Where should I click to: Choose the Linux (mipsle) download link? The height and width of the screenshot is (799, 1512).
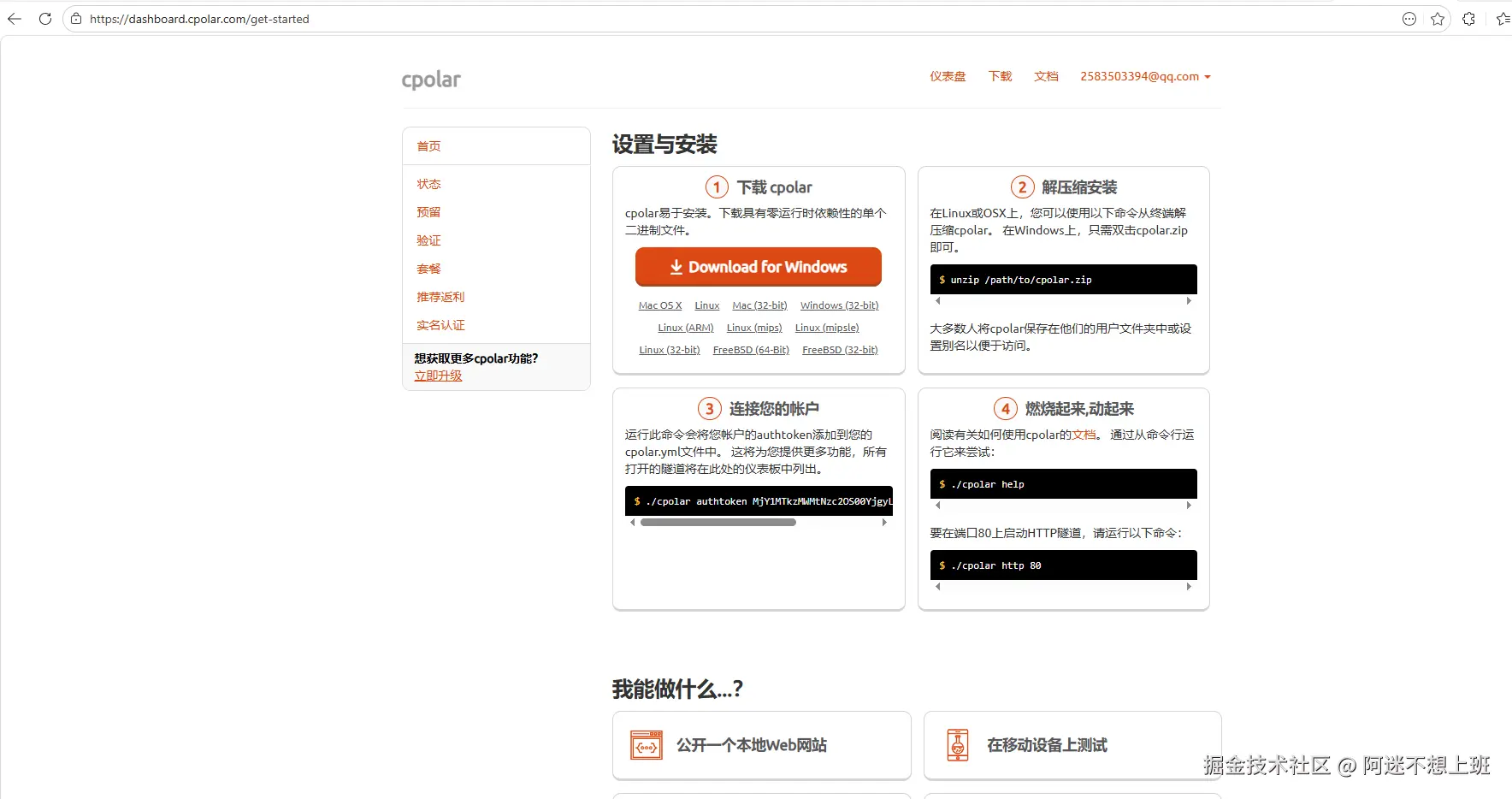827,328
